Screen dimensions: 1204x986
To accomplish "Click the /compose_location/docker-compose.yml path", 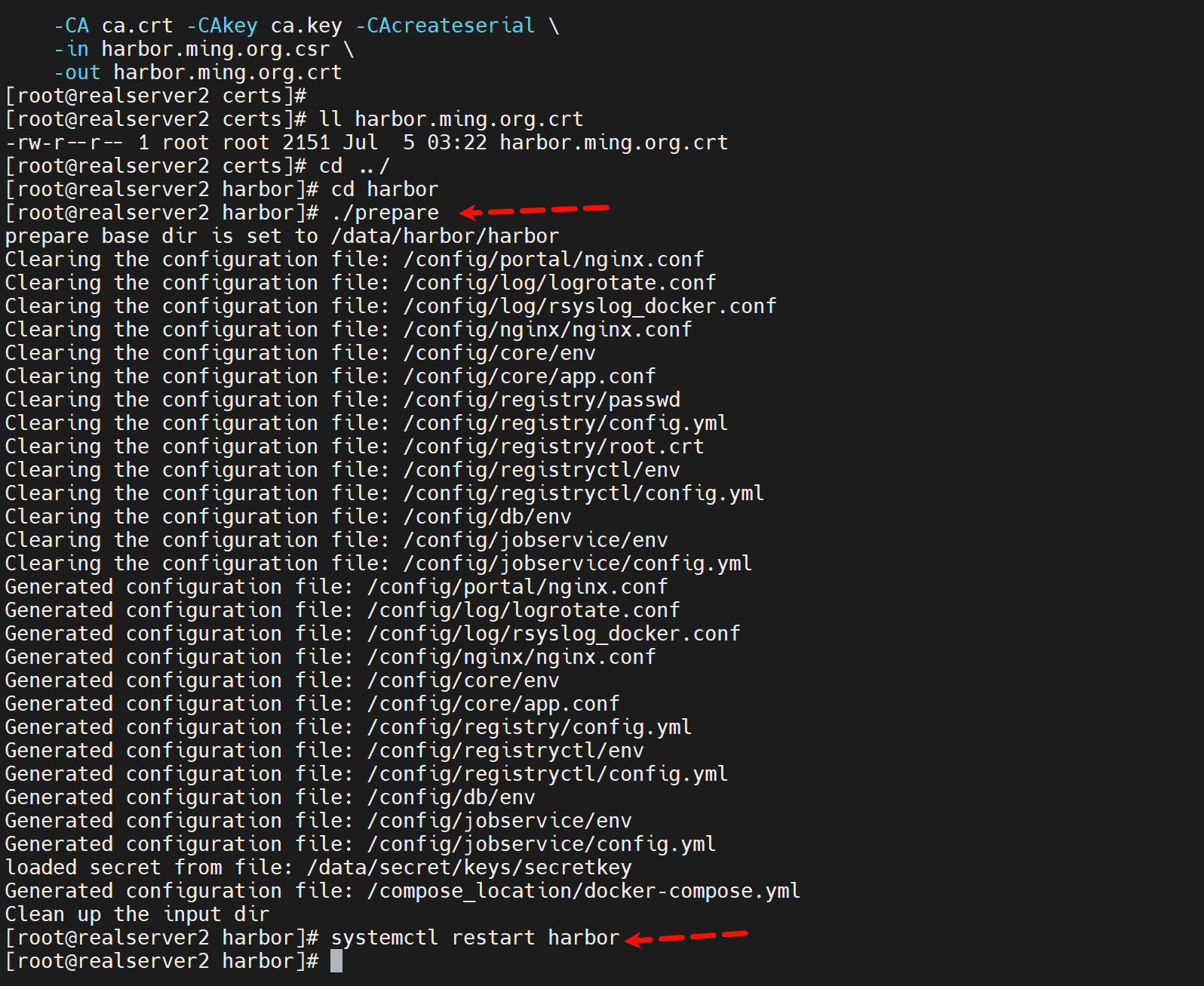I will point(583,891).
